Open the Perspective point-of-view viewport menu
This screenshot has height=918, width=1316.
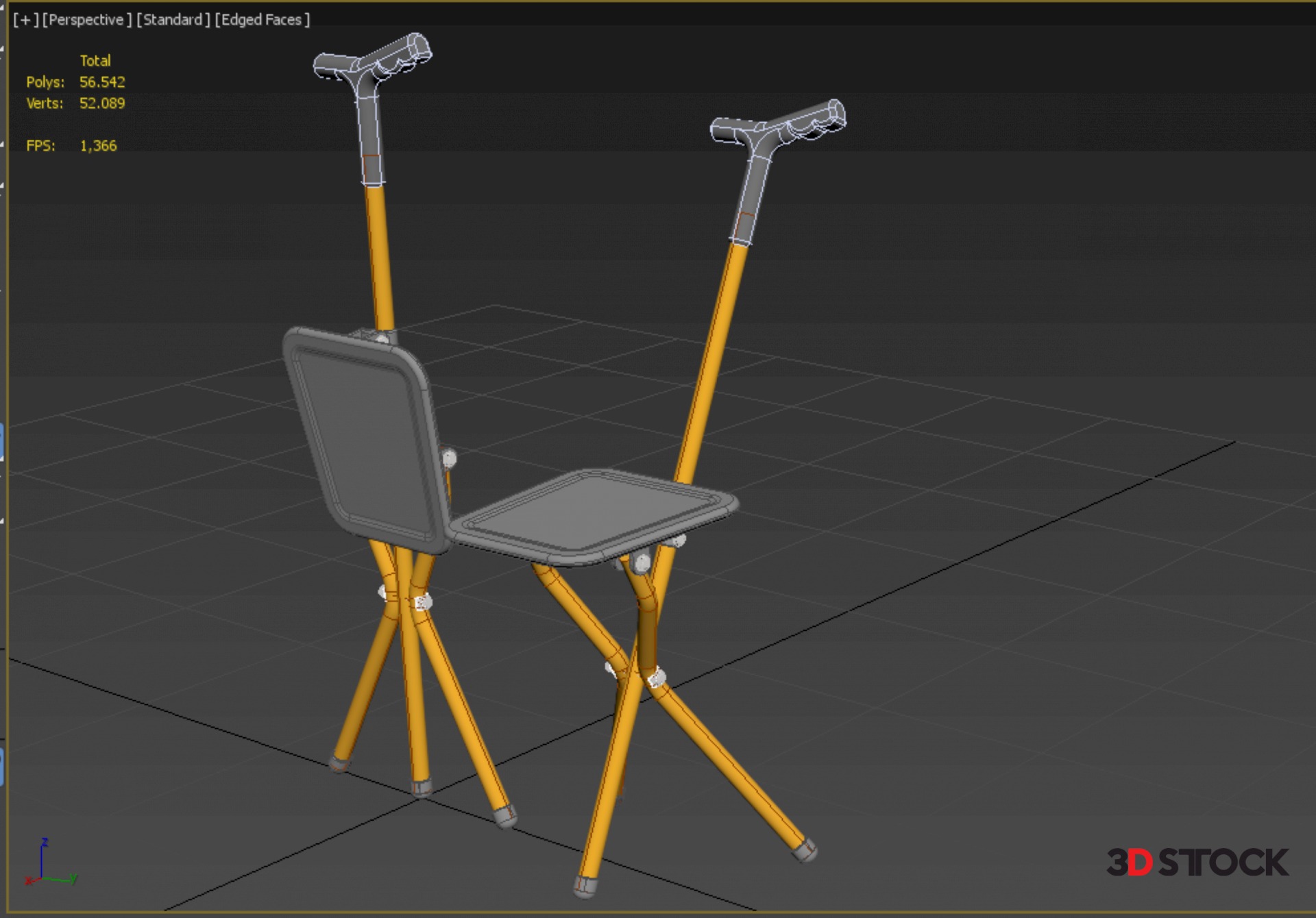point(86,20)
